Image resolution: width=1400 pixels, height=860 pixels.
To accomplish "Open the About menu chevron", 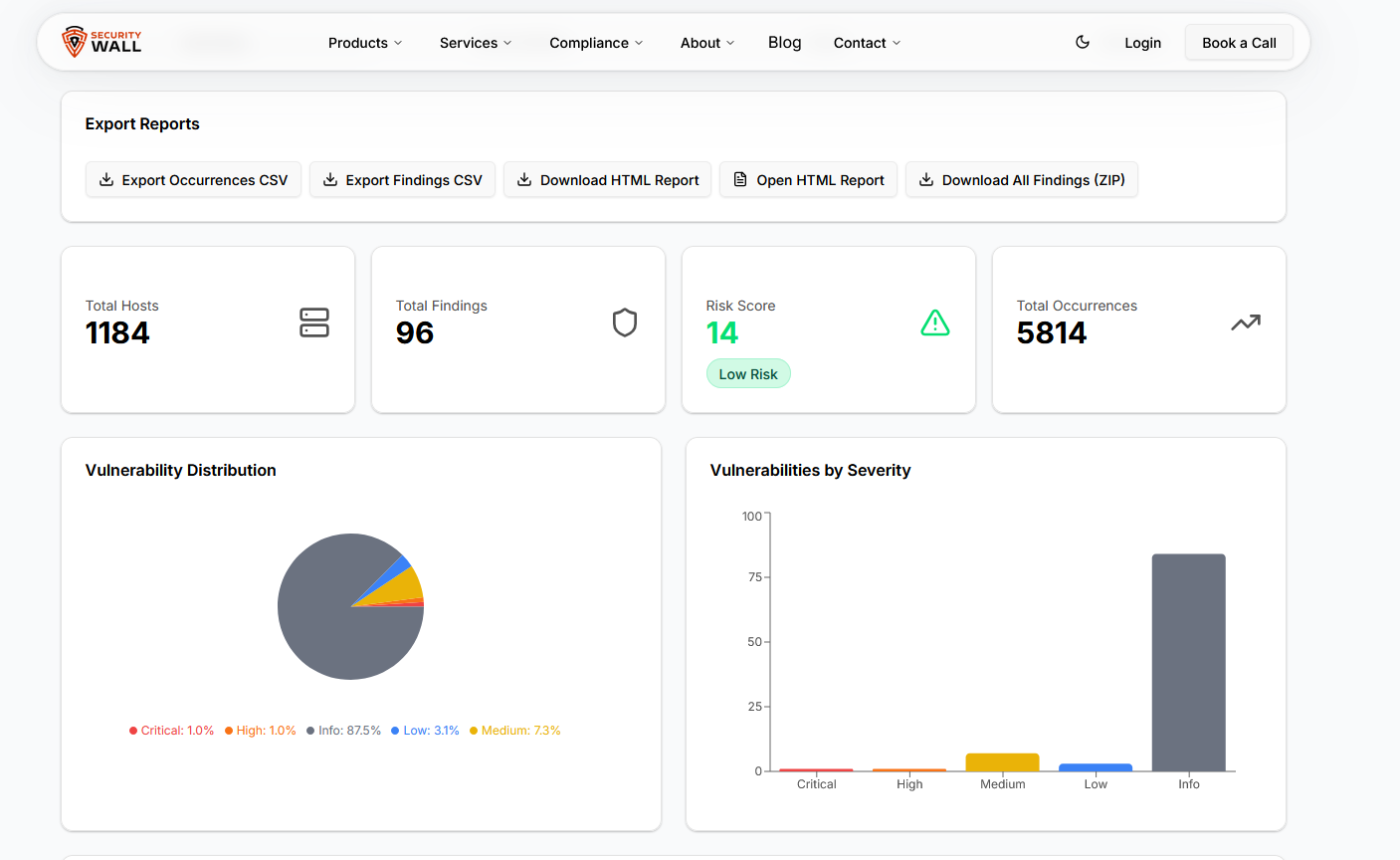I will (x=730, y=43).
